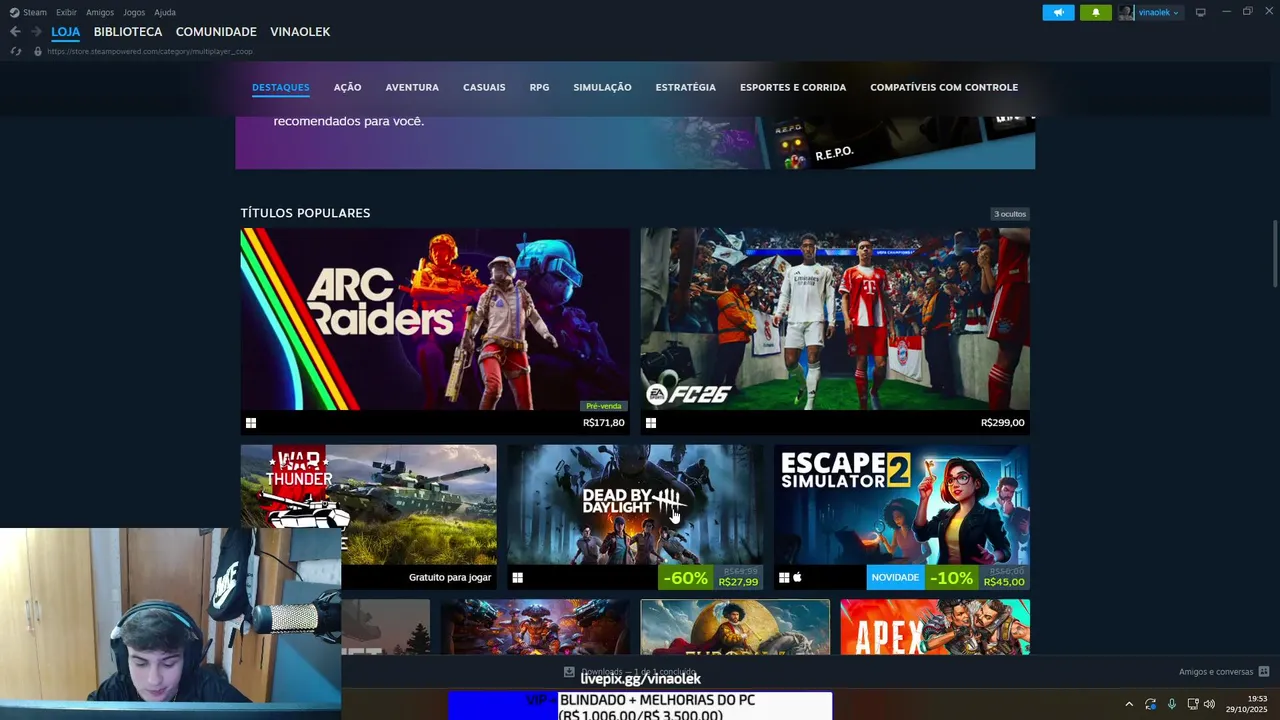This screenshot has height=720, width=1280.
Task: Click the ARC Raiders price R$171,80
Action: tap(604, 423)
